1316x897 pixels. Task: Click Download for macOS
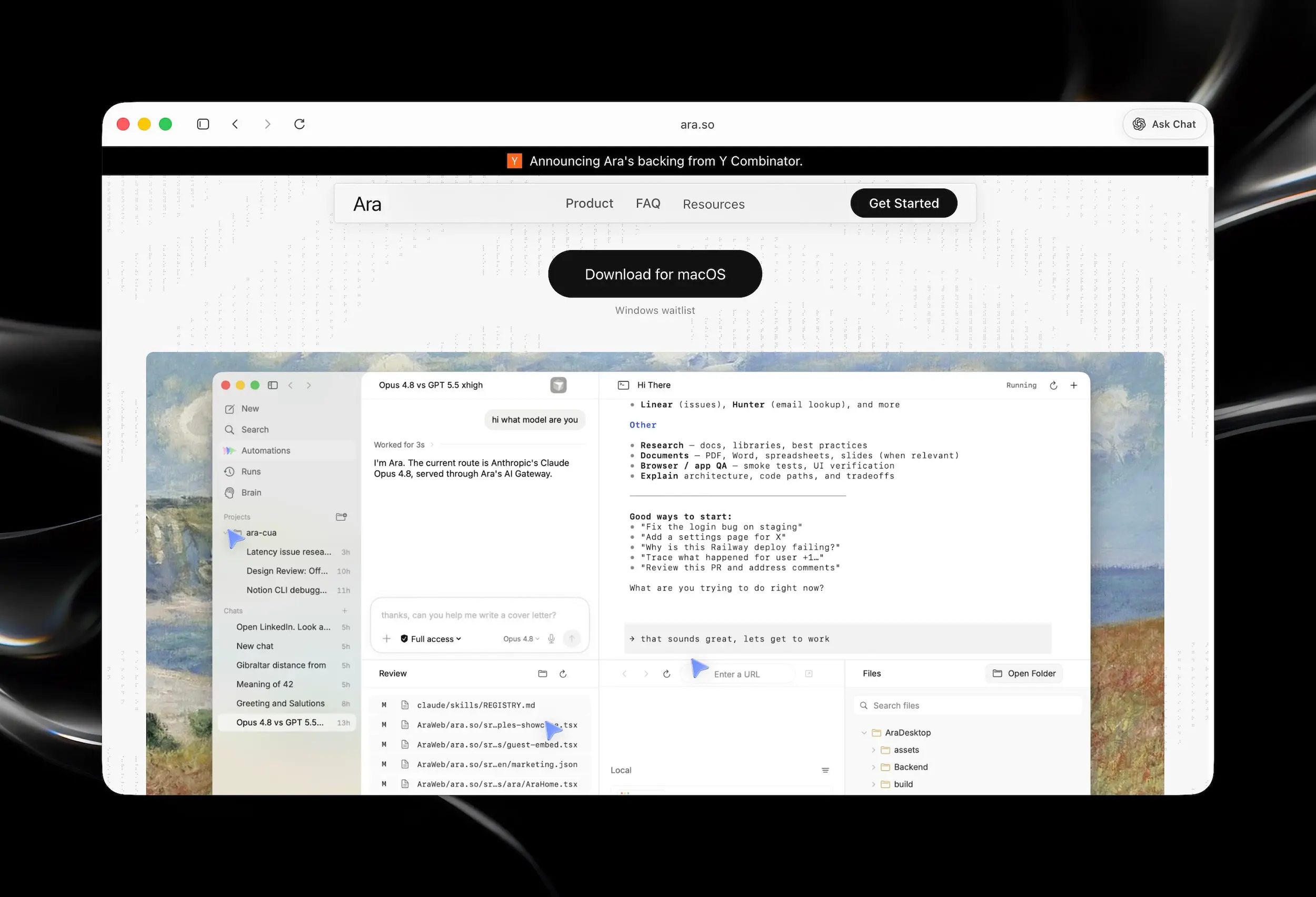point(655,274)
